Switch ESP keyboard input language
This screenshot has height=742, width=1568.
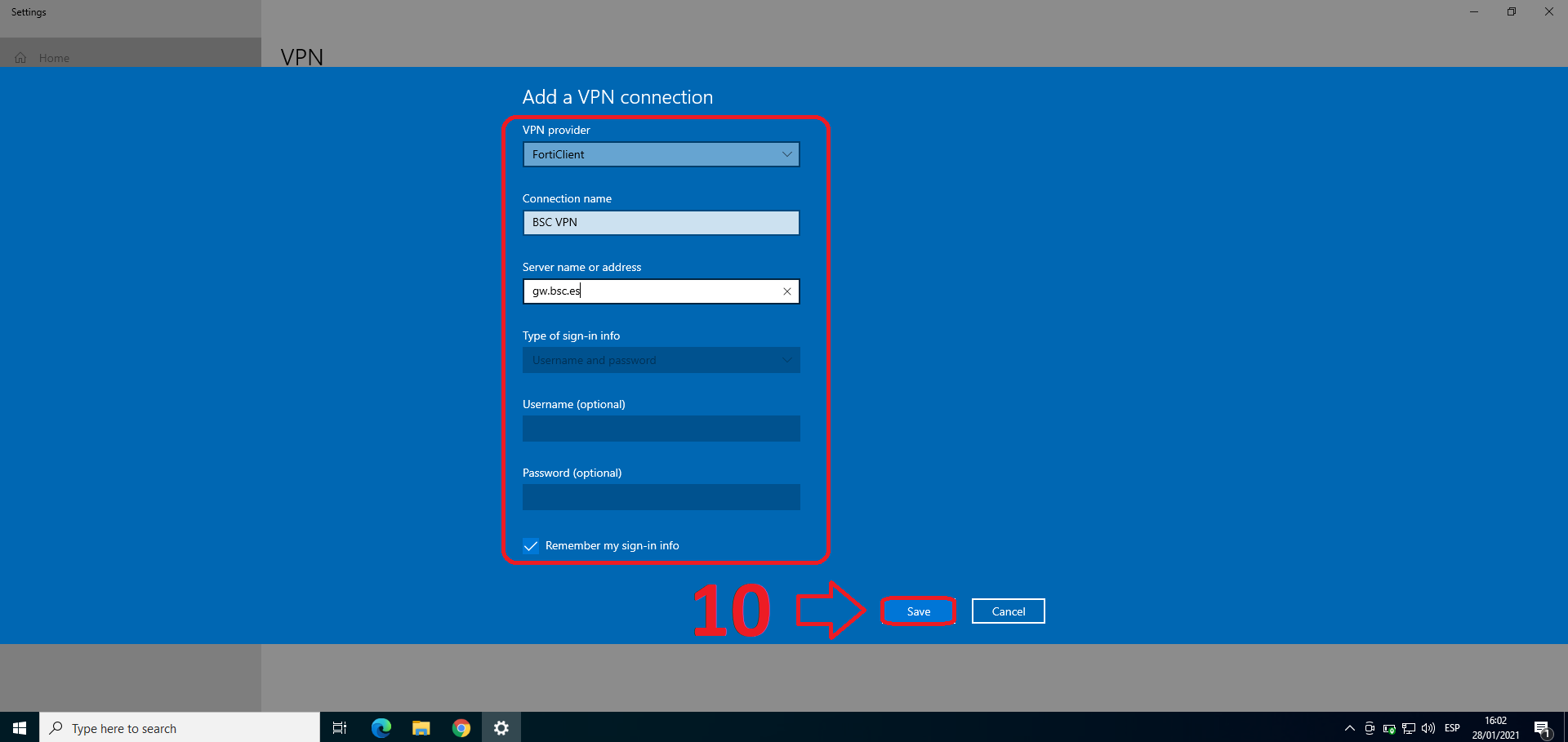click(x=1452, y=728)
